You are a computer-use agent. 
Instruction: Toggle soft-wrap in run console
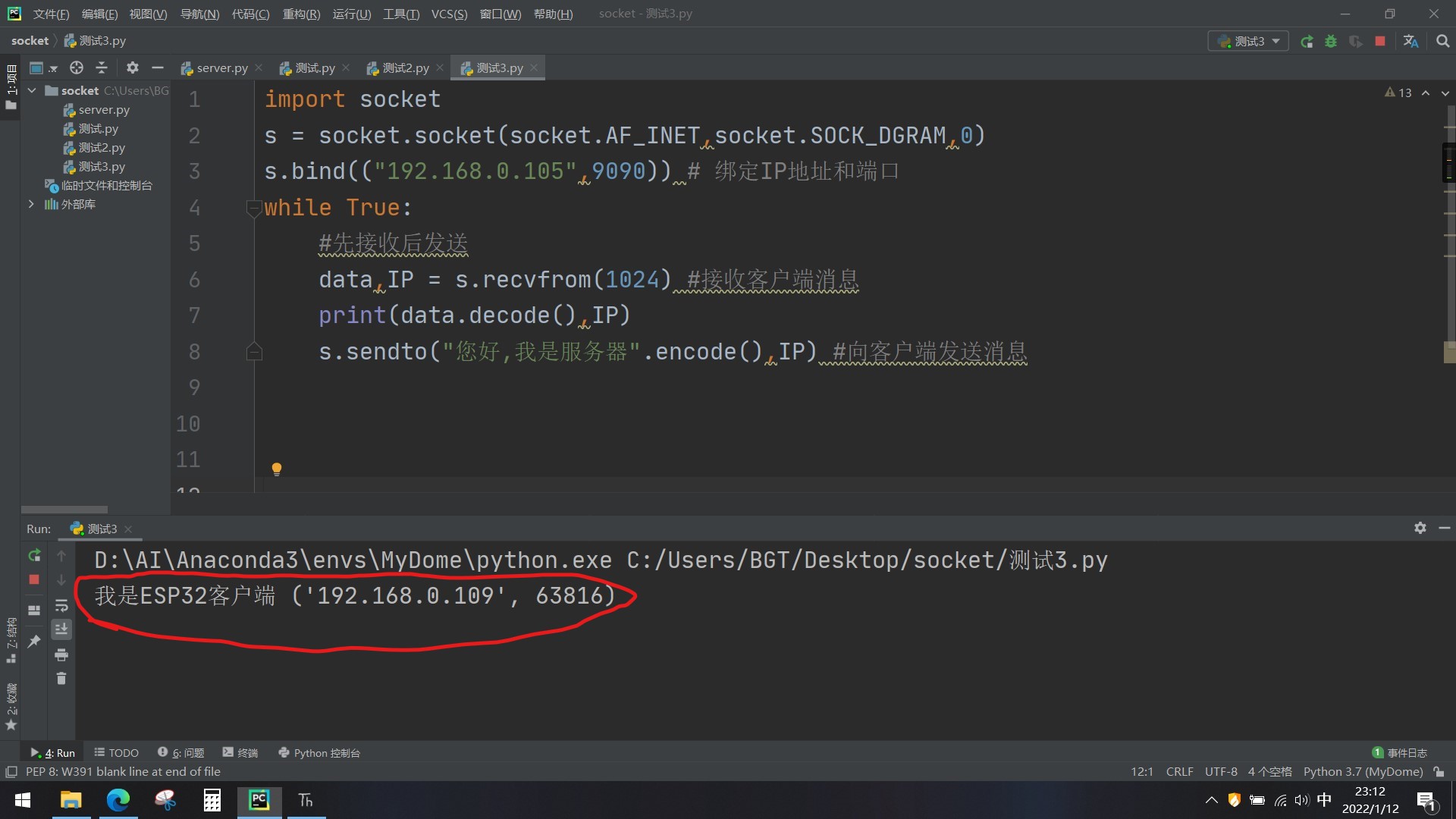pyautogui.click(x=61, y=606)
